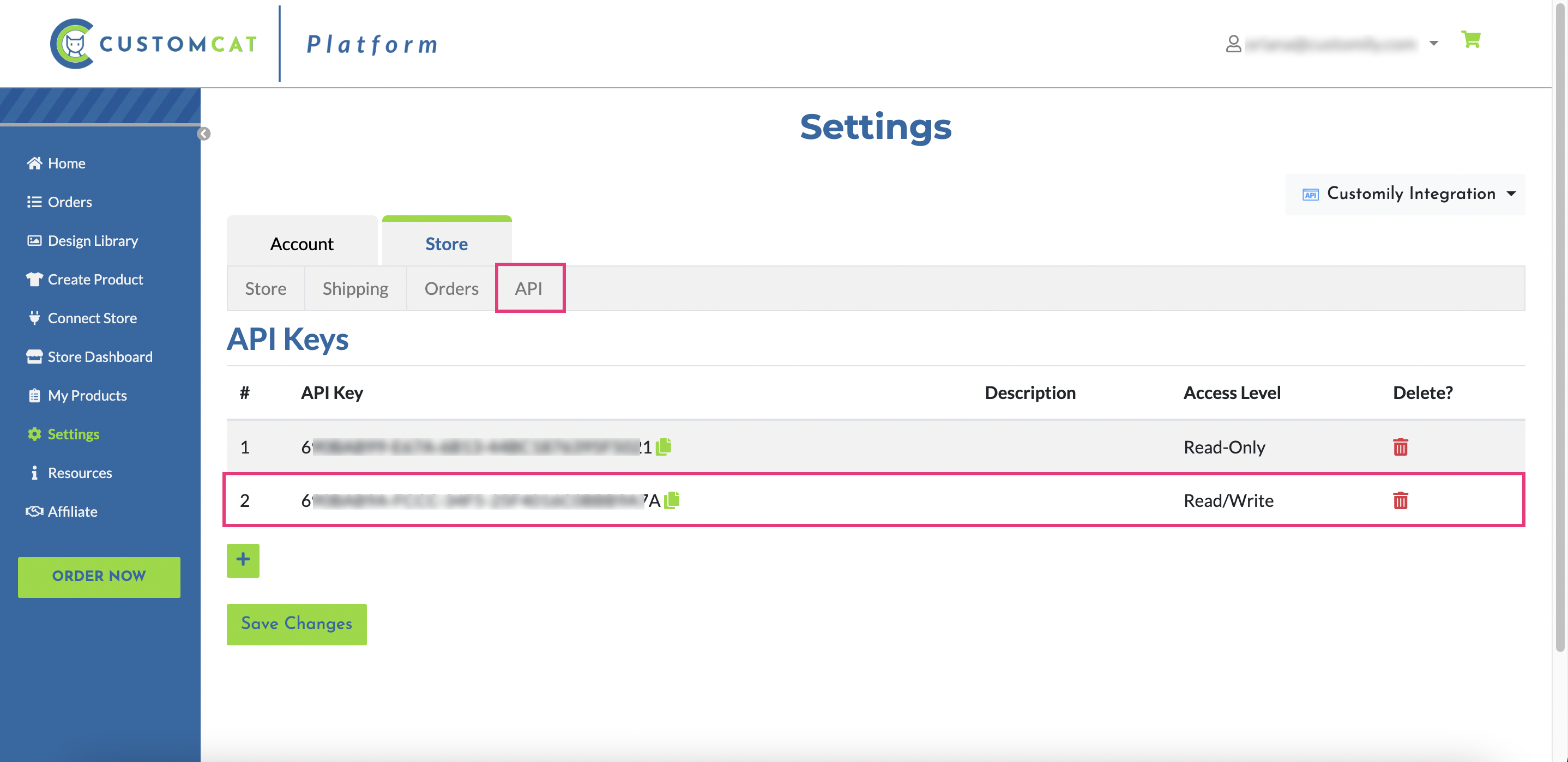Expand the user account dropdown
Image resolution: width=1568 pixels, height=762 pixels.
pyautogui.click(x=1433, y=43)
